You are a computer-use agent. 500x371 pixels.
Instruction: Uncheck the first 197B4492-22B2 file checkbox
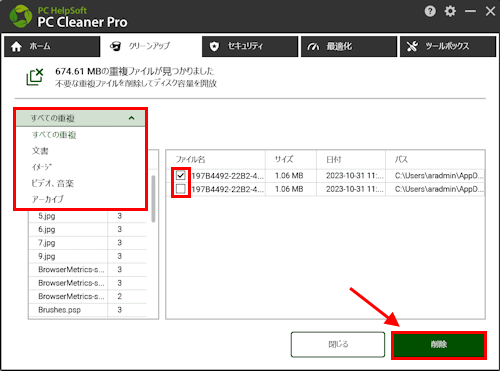181,175
